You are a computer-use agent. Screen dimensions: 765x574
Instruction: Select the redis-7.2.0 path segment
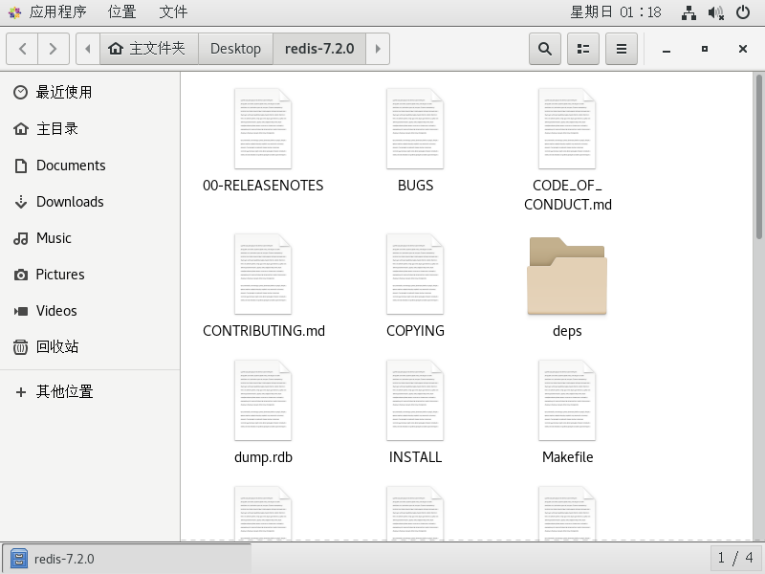point(320,49)
